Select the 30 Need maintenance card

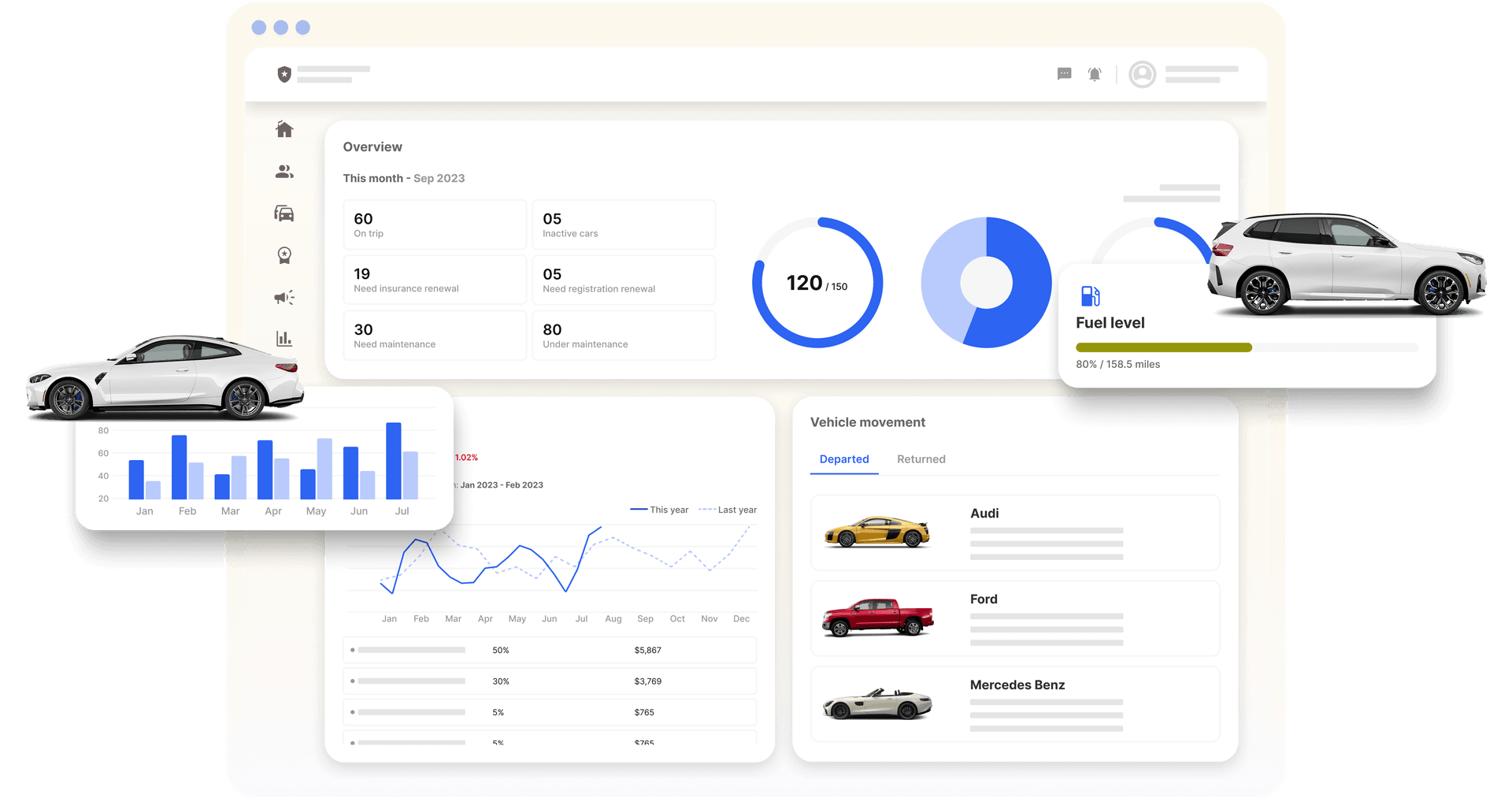click(435, 336)
